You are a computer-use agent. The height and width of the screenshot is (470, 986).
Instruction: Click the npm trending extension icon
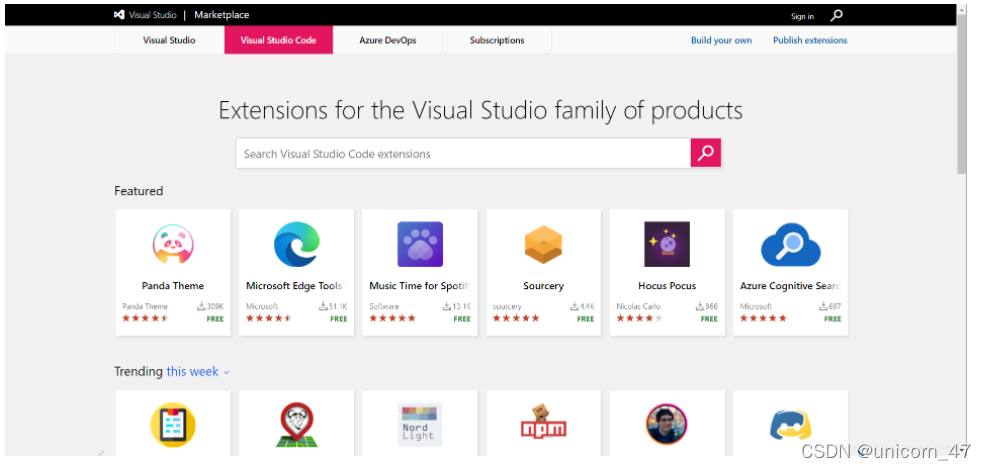click(x=543, y=423)
